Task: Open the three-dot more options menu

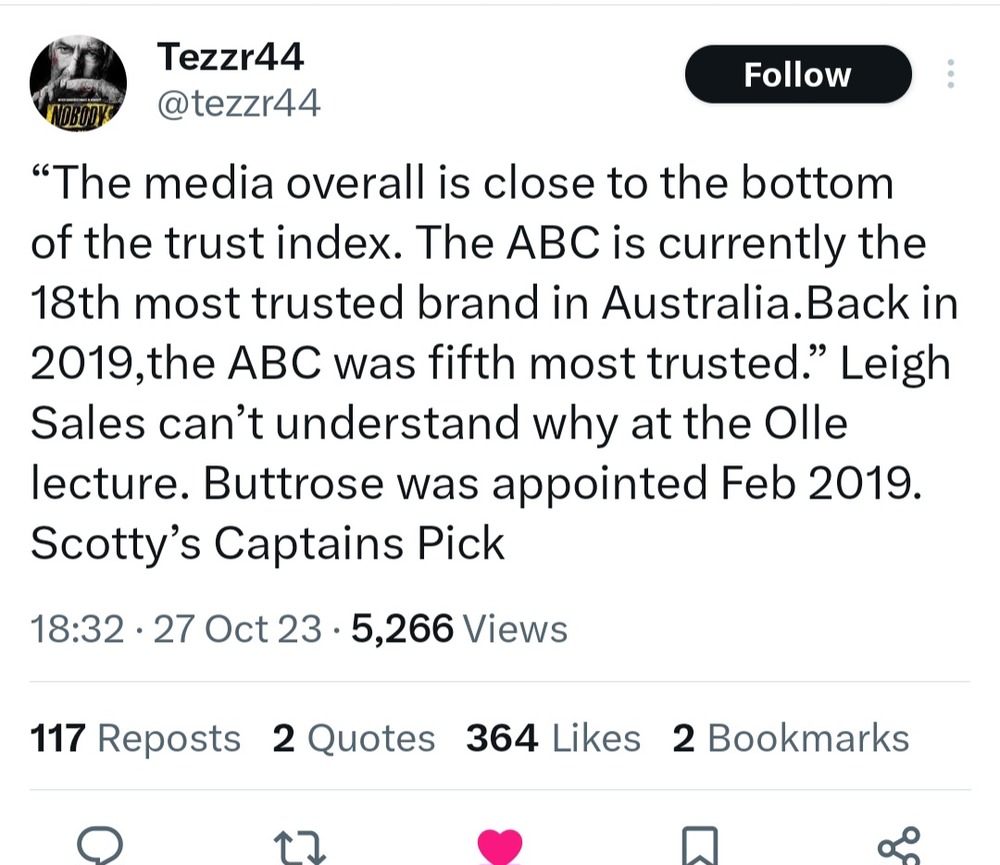Action: coord(950,75)
